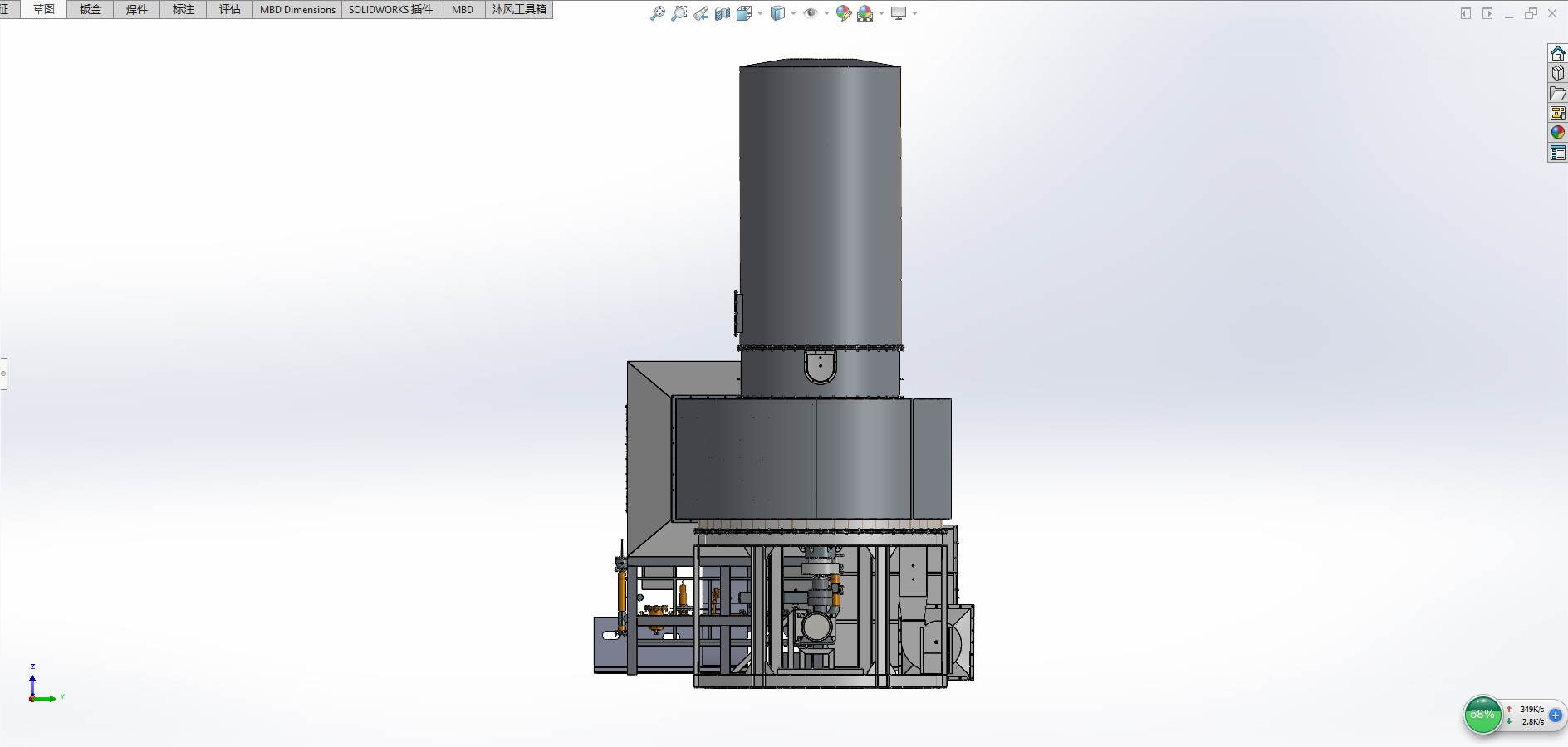Open the MBD Dimensions tab

click(297, 9)
